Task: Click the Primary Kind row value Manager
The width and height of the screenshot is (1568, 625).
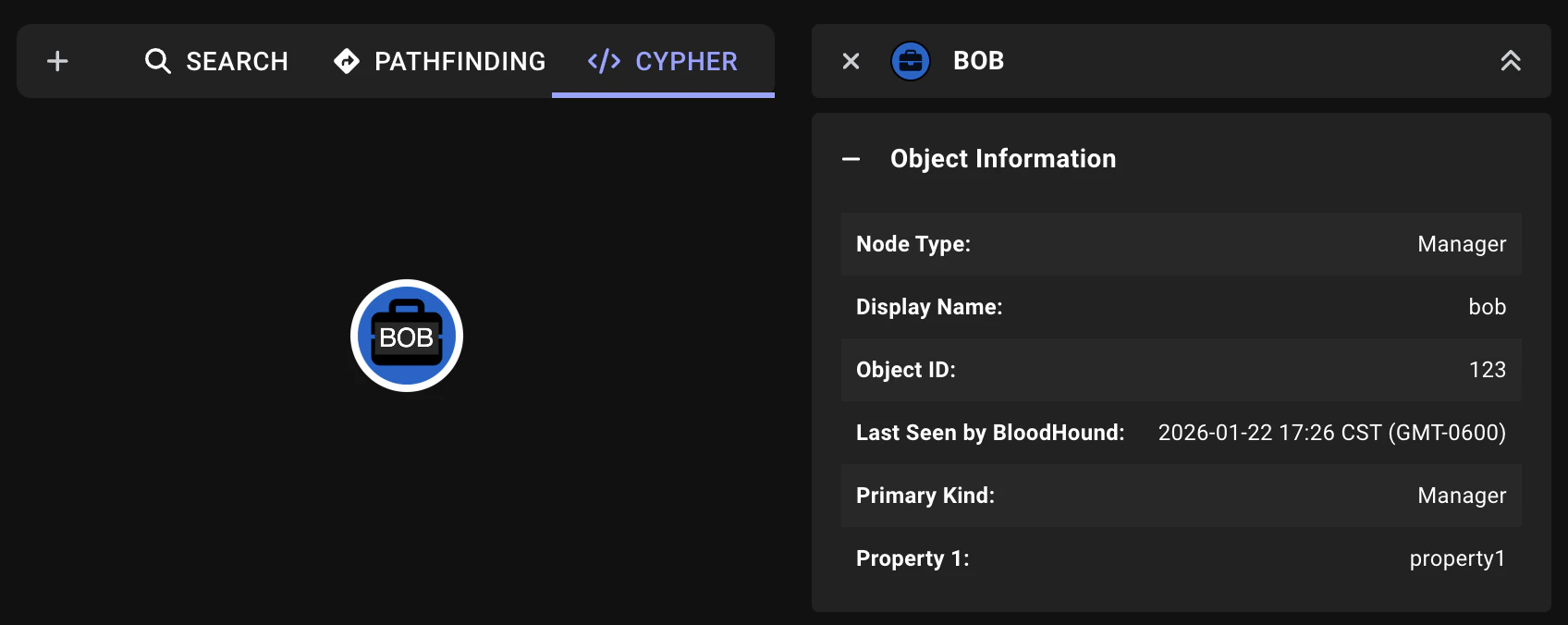Action: pos(1461,495)
